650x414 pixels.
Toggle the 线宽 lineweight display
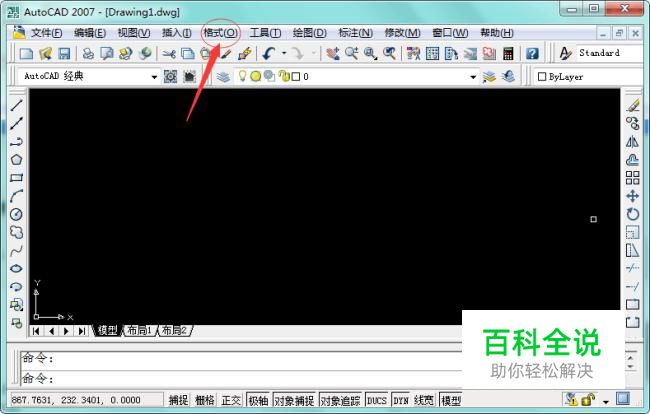pyautogui.click(x=424, y=400)
